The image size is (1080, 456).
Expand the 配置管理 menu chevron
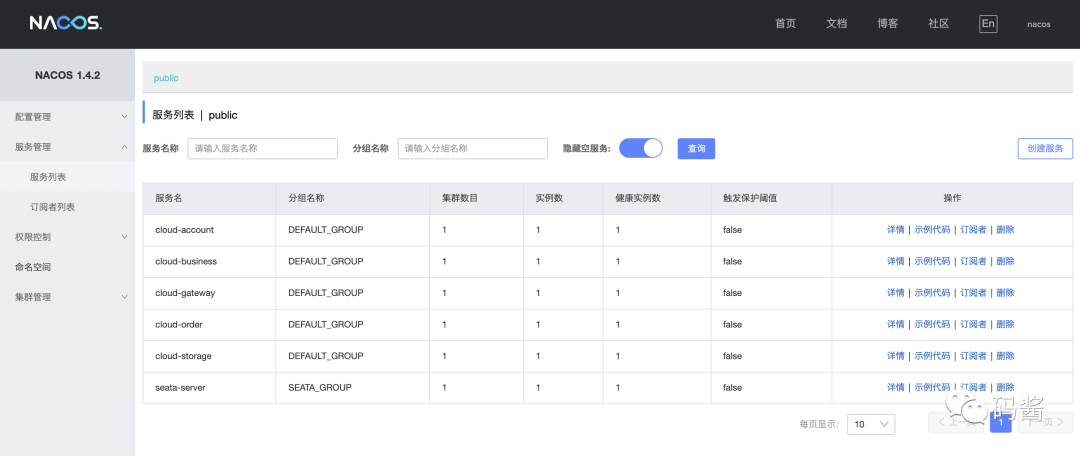pos(124,117)
